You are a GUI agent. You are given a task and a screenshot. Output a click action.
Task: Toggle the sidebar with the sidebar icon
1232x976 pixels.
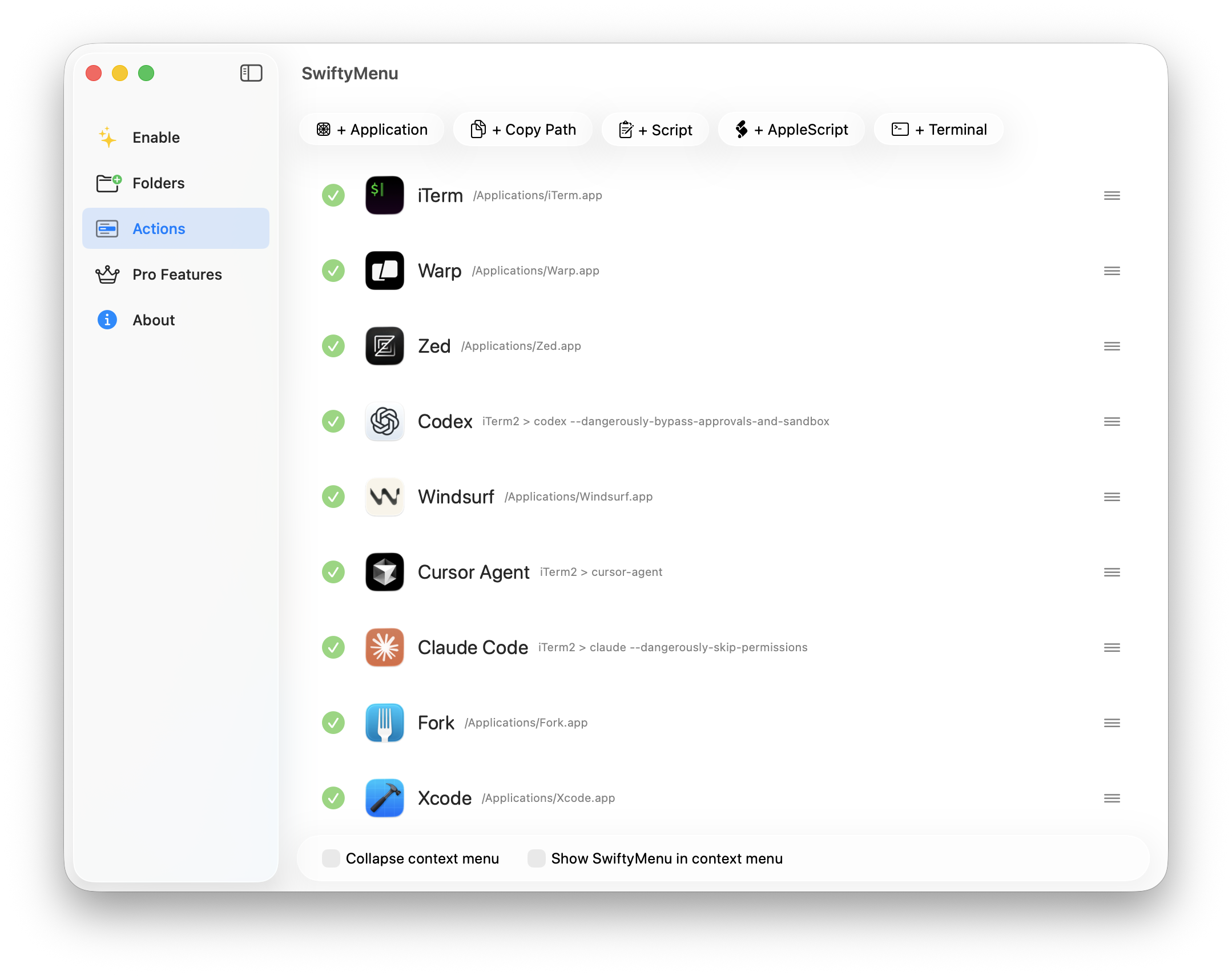tap(251, 73)
